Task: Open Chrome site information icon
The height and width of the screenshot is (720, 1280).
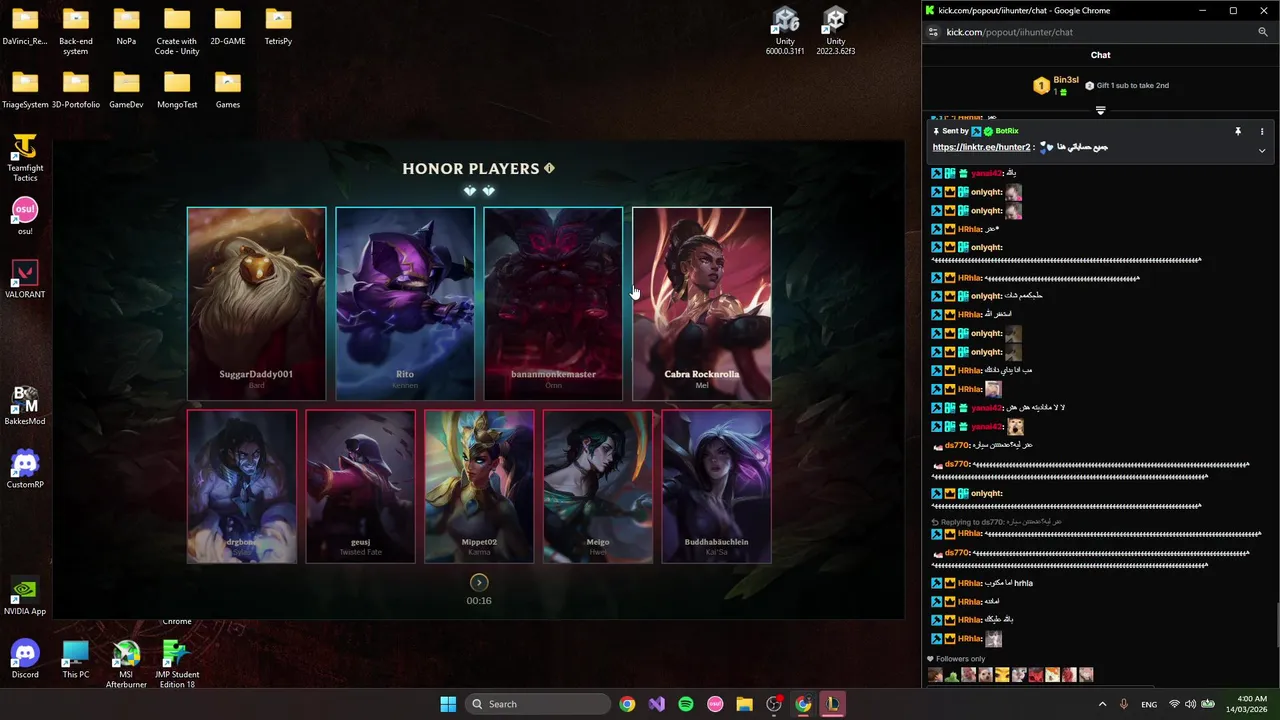Action: click(x=933, y=32)
